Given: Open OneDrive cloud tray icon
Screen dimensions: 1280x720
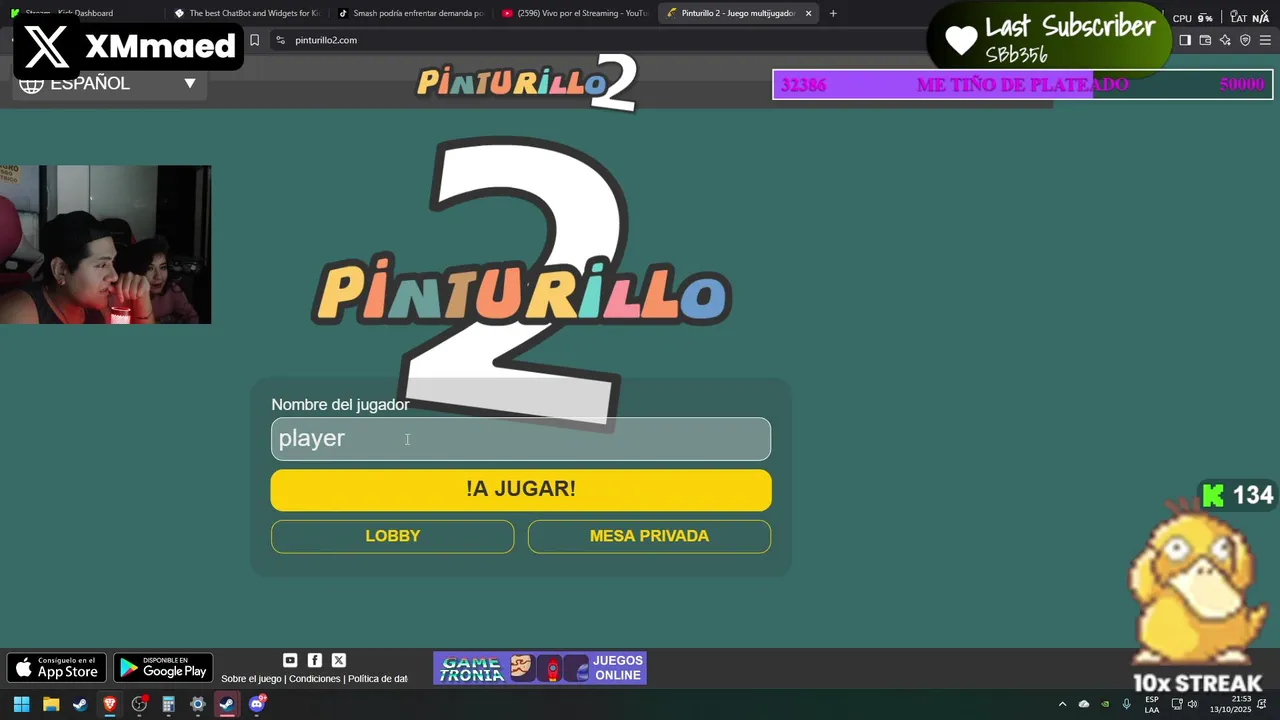Looking at the screenshot, I should click(x=1084, y=704).
